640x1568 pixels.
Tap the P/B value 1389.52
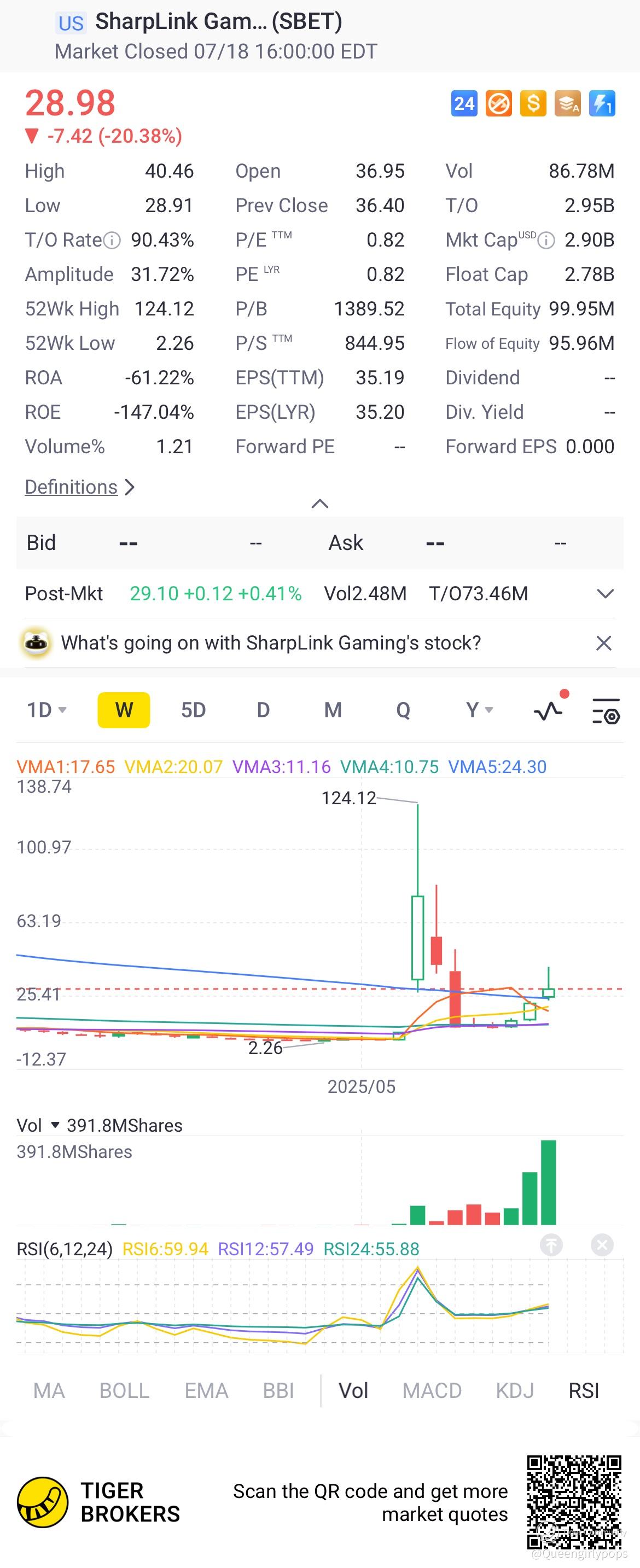pyautogui.click(x=369, y=308)
